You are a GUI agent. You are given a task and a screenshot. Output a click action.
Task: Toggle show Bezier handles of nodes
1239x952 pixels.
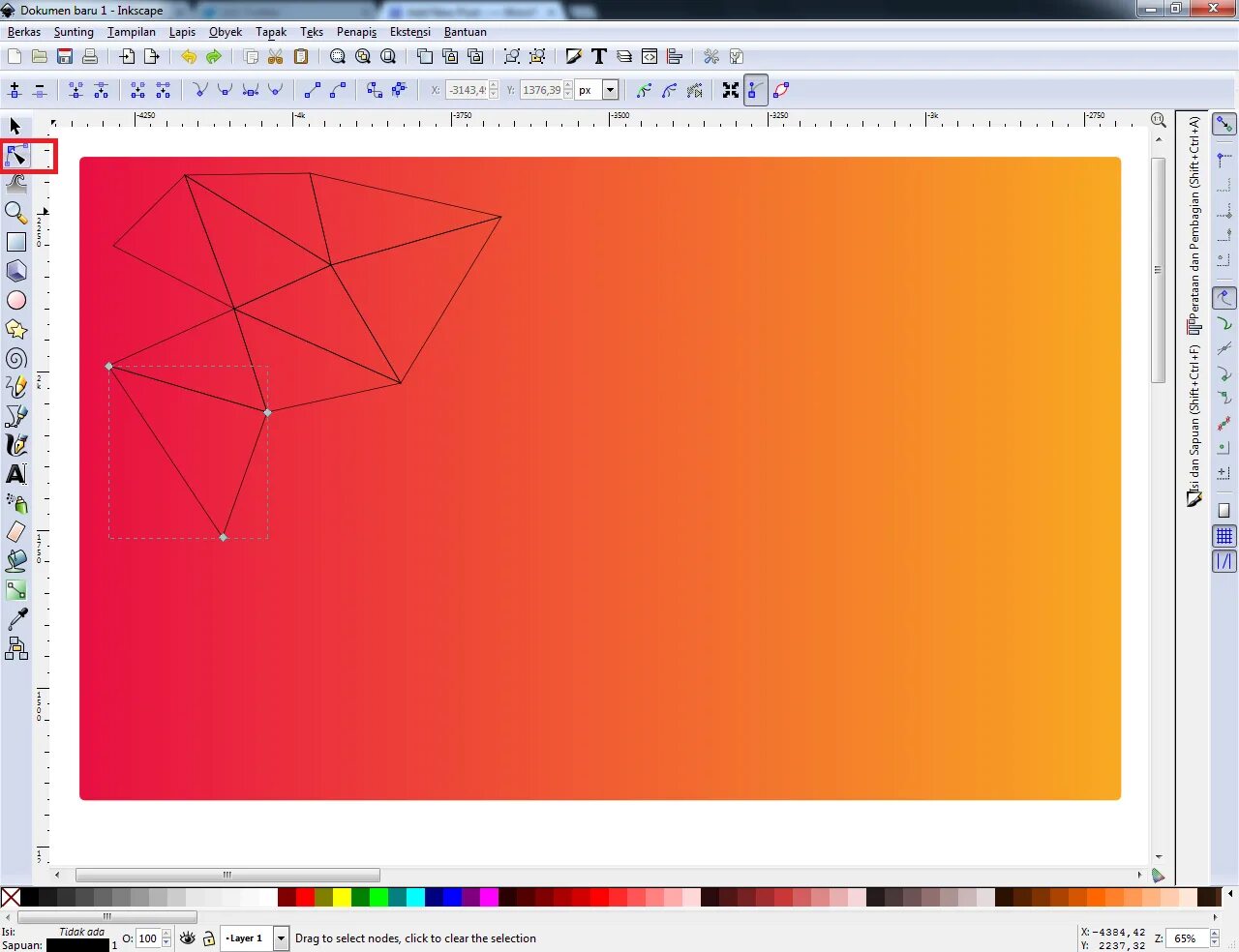tap(756, 90)
